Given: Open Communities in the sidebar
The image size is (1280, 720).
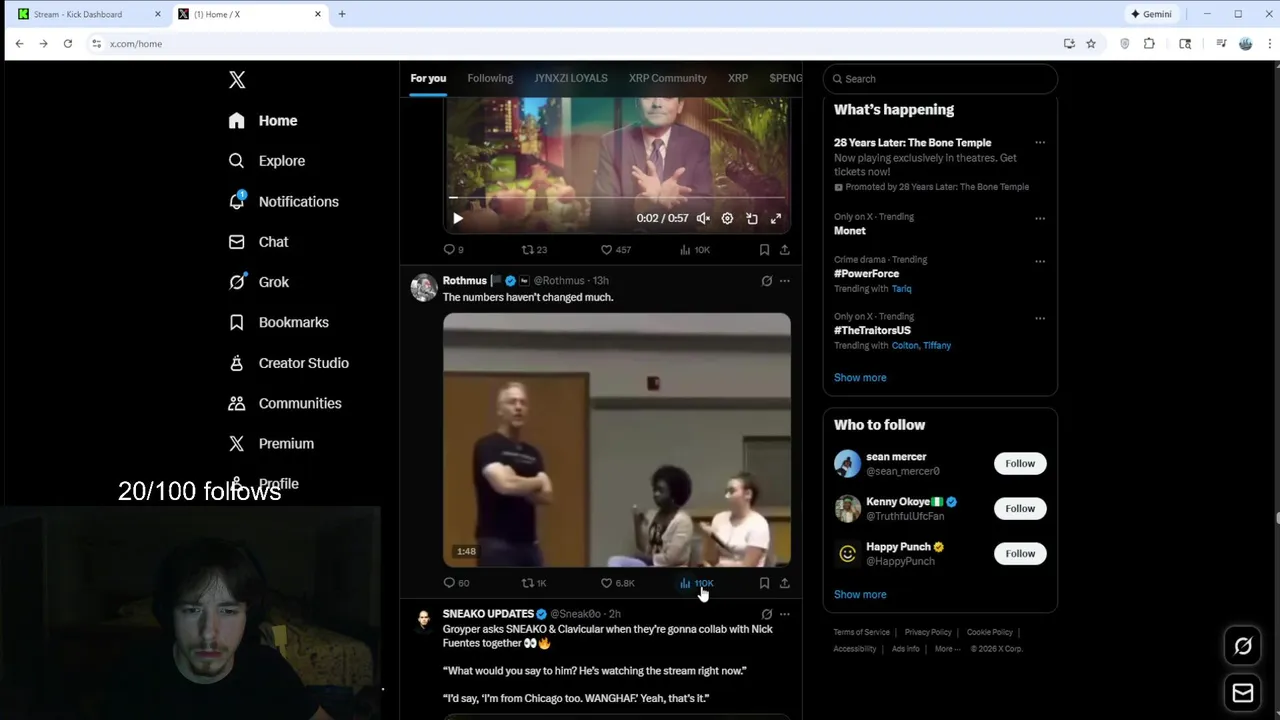Looking at the screenshot, I should [x=285, y=403].
